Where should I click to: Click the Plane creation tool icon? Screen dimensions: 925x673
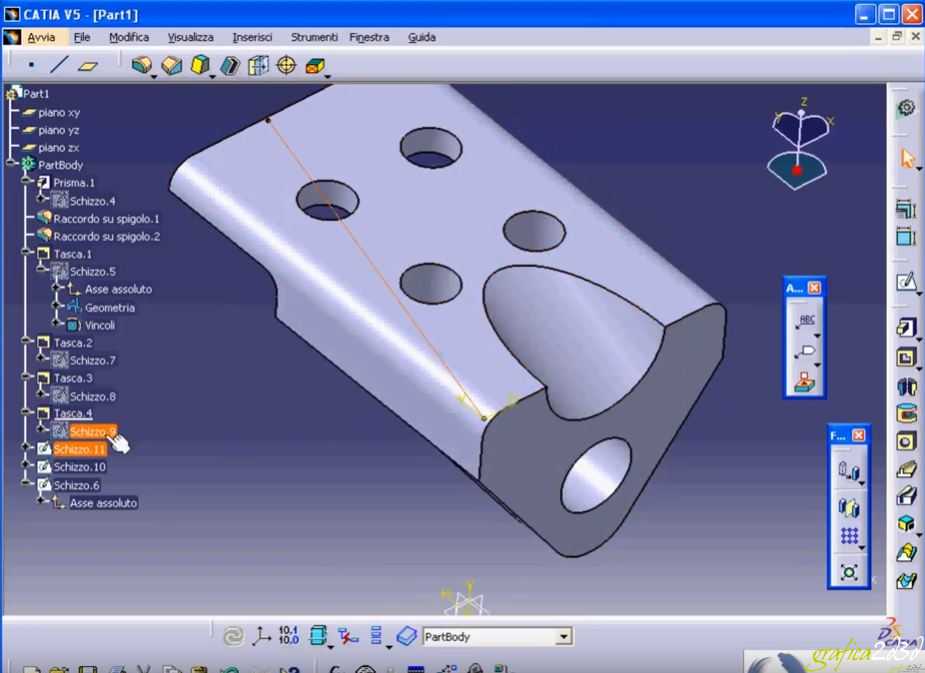[x=88, y=65]
